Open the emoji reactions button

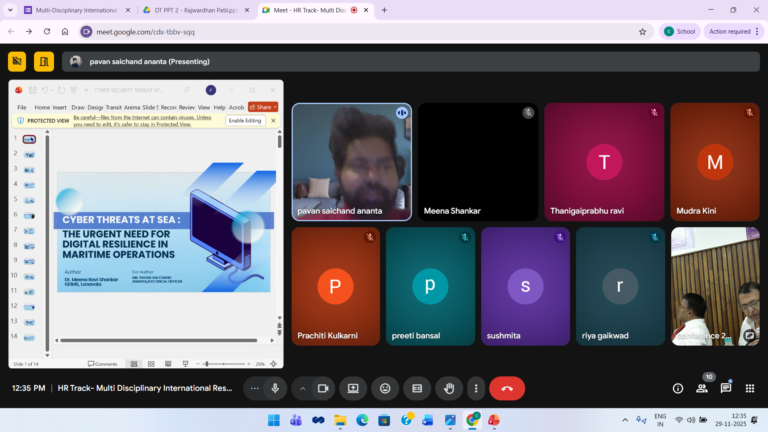(x=385, y=388)
